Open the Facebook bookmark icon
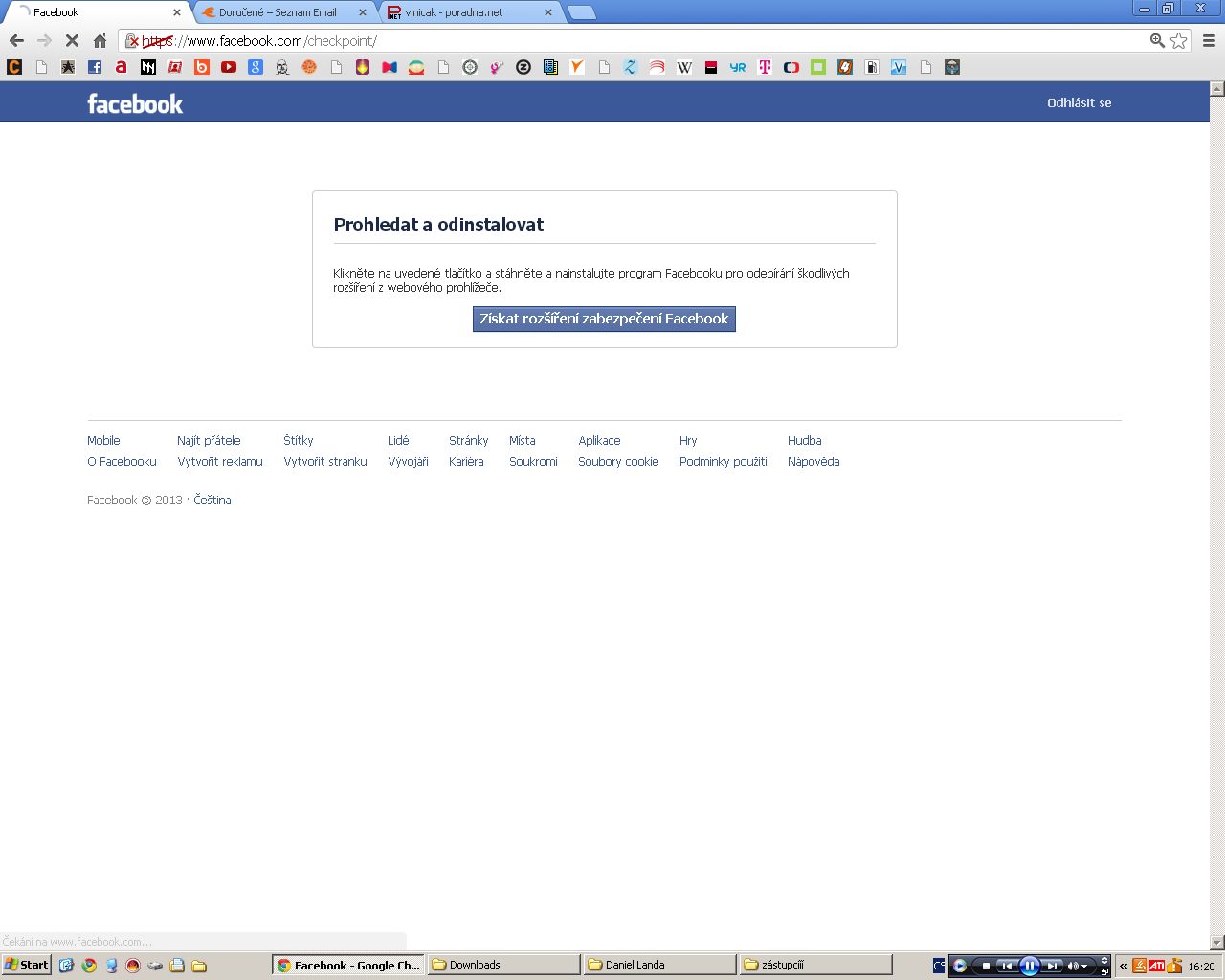The width and height of the screenshot is (1225, 980). pos(95,67)
